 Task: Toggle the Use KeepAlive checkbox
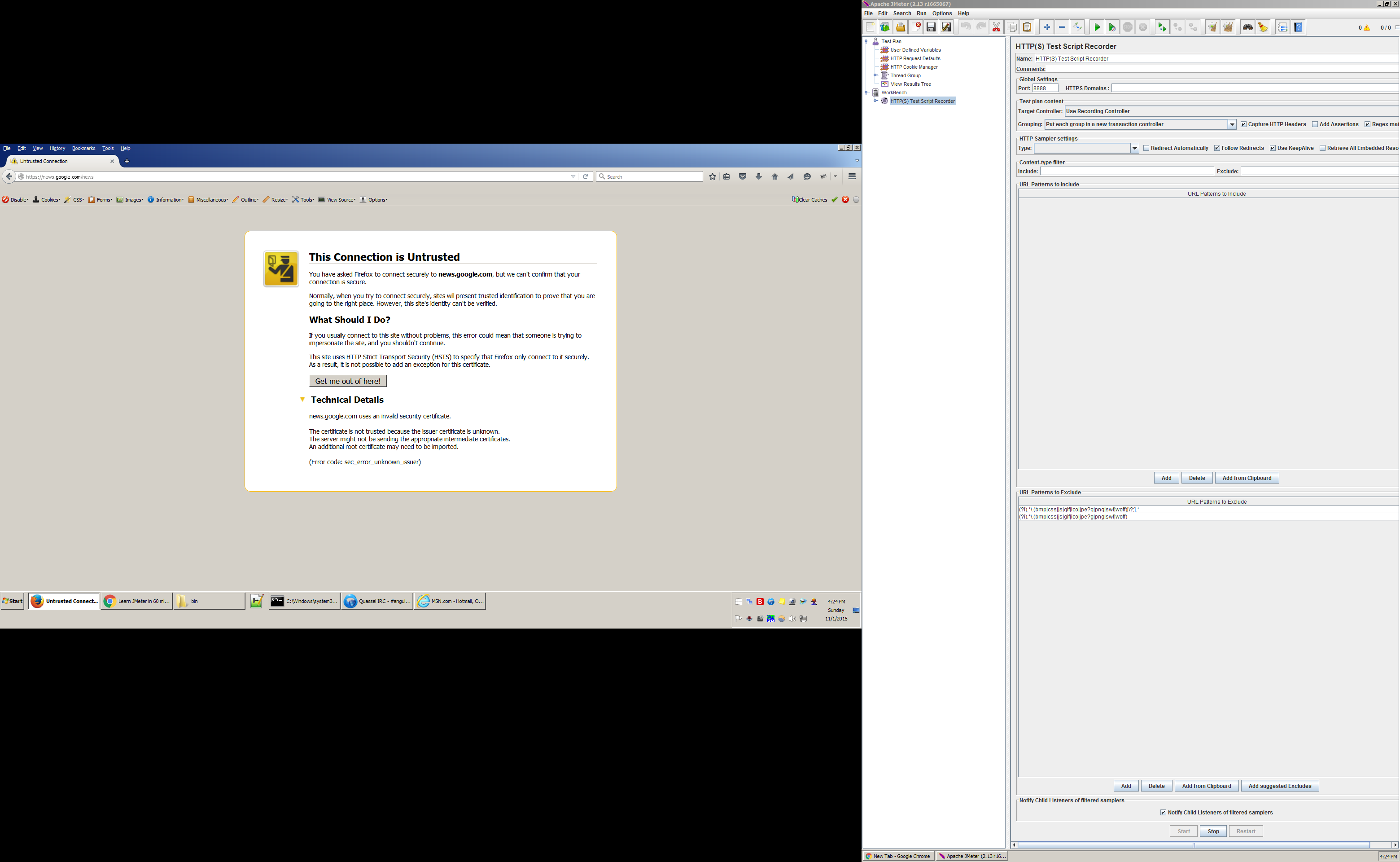point(1273,148)
